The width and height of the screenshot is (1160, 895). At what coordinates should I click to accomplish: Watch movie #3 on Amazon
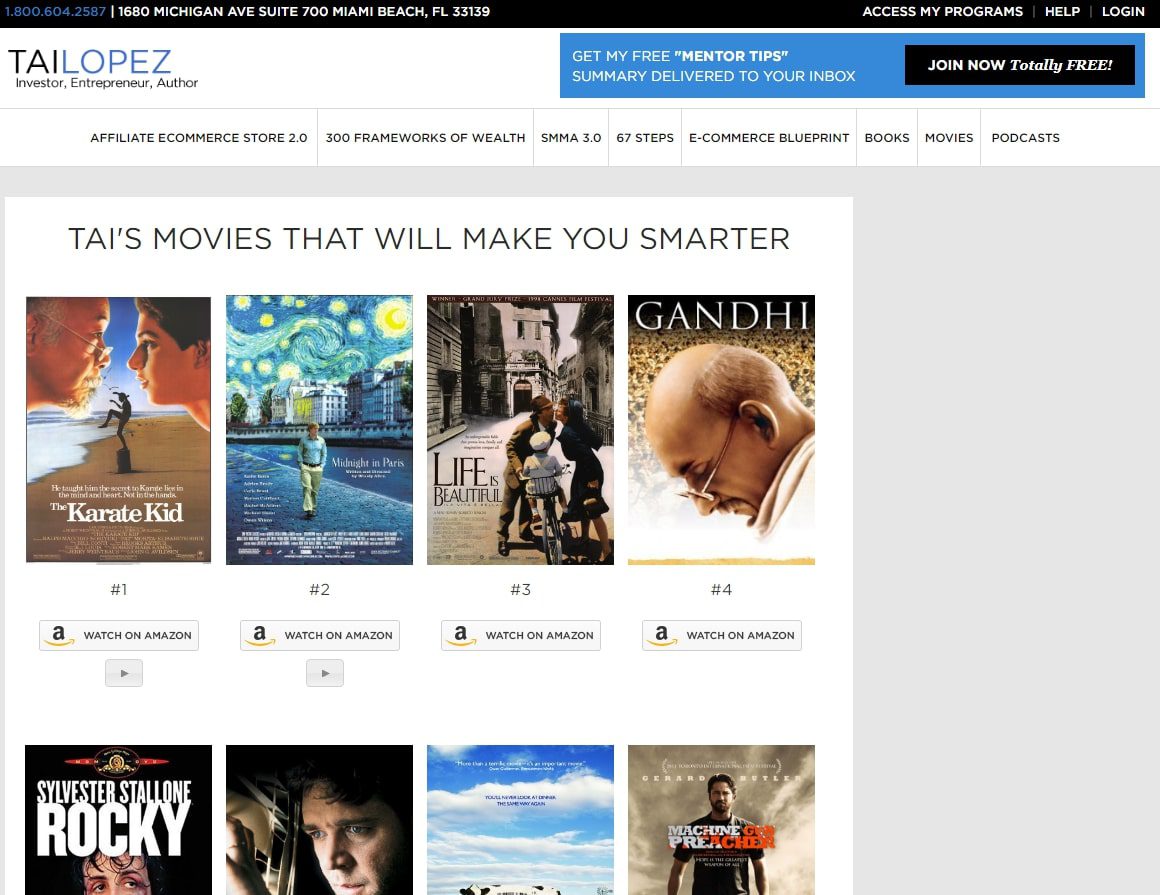(x=521, y=635)
